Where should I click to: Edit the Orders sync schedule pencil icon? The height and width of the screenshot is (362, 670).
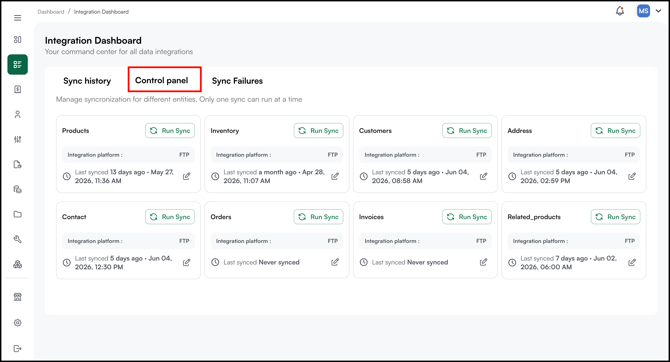(x=335, y=262)
